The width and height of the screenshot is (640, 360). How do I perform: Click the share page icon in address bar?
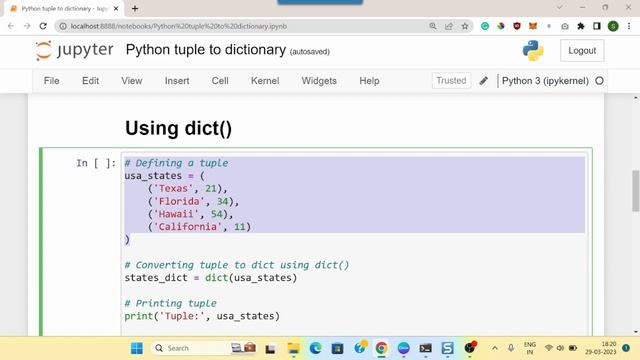449,26
